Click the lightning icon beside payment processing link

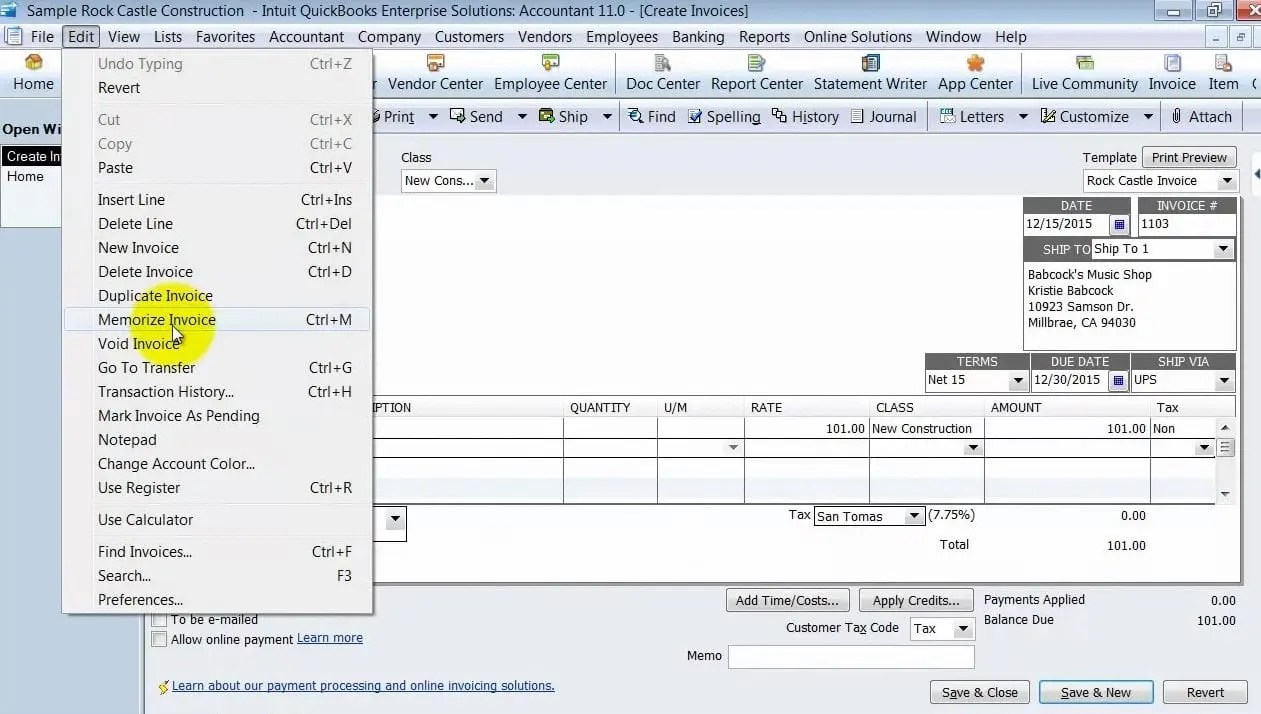coord(163,687)
